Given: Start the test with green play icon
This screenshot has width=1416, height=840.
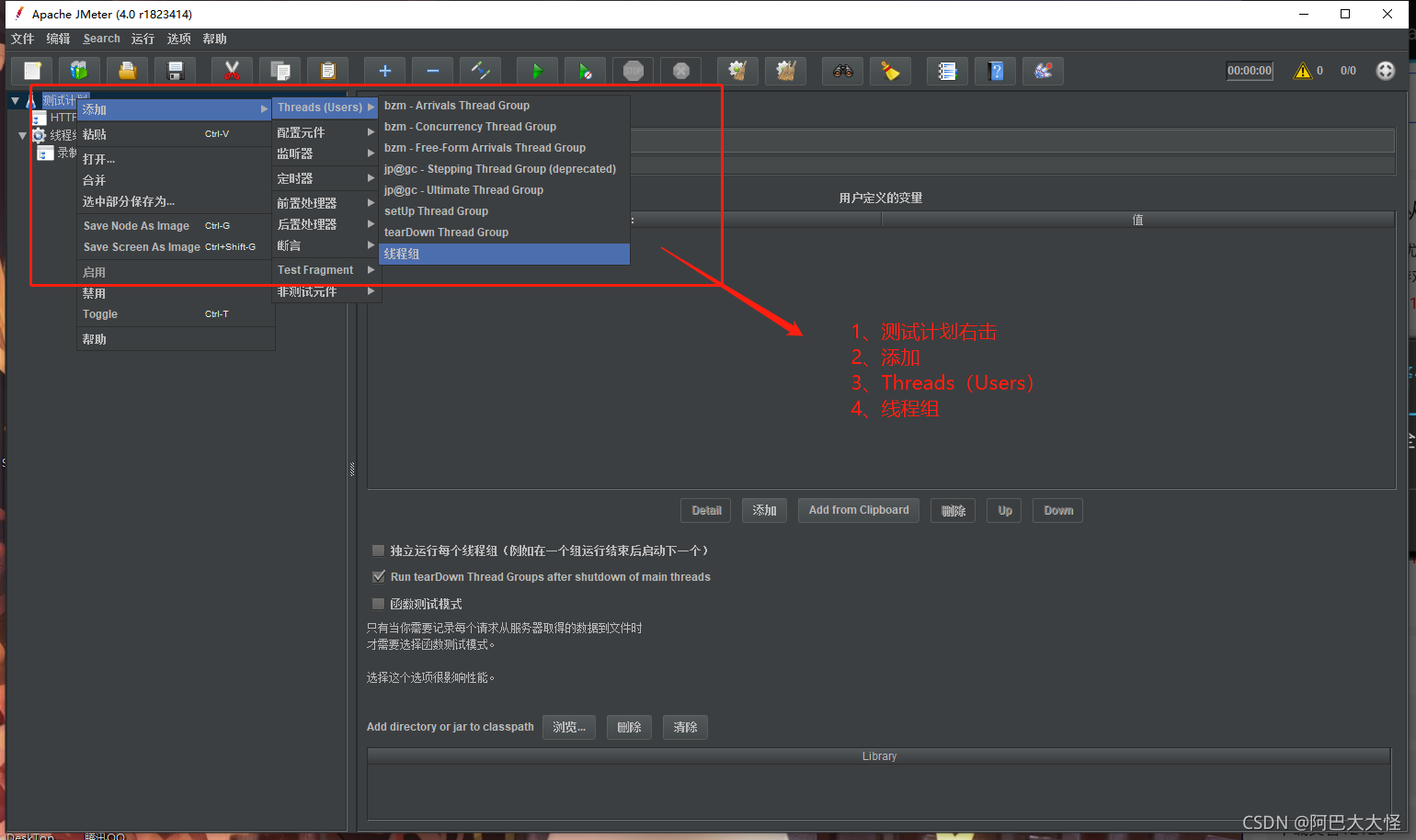Looking at the screenshot, I should (537, 71).
